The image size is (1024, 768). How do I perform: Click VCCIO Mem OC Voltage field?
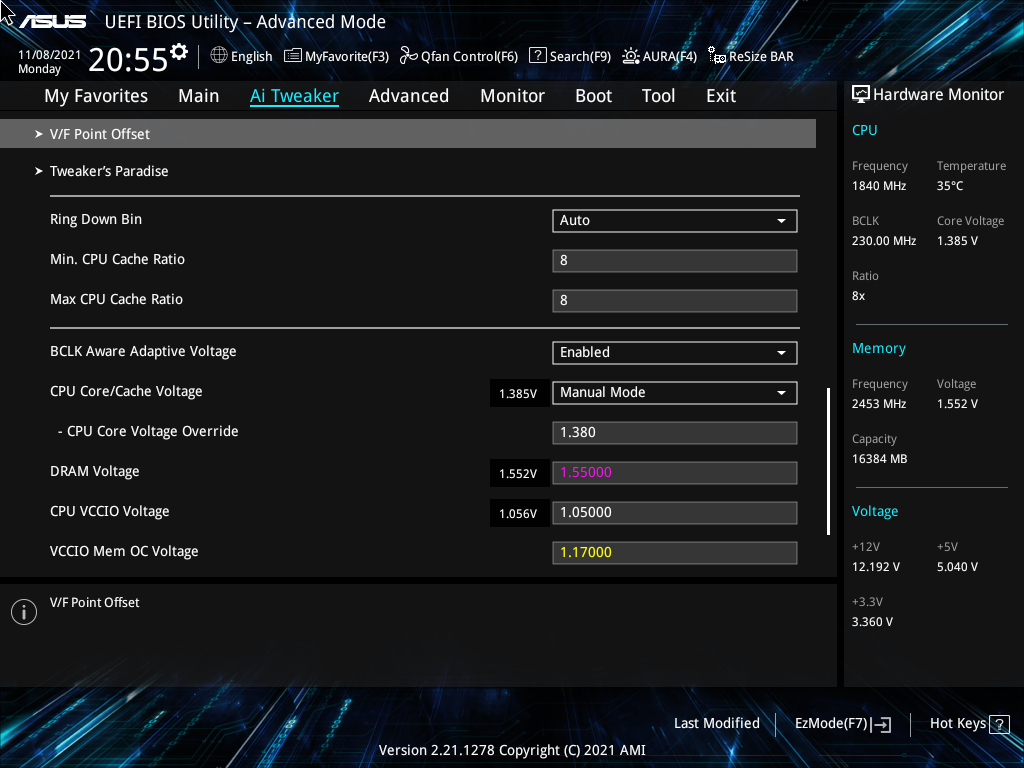(675, 552)
